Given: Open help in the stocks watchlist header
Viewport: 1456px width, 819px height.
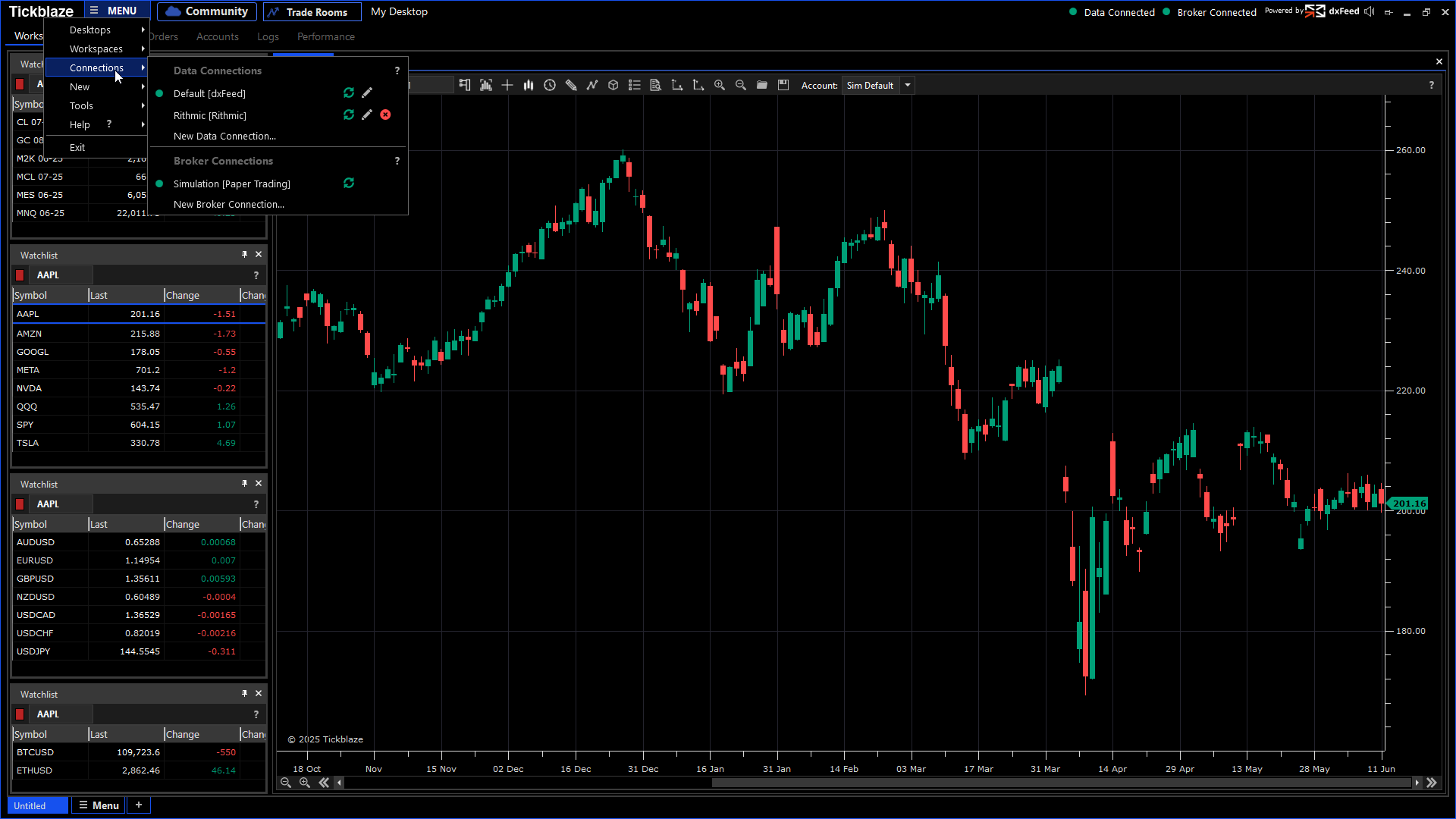Looking at the screenshot, I should [x=256, y=275].
